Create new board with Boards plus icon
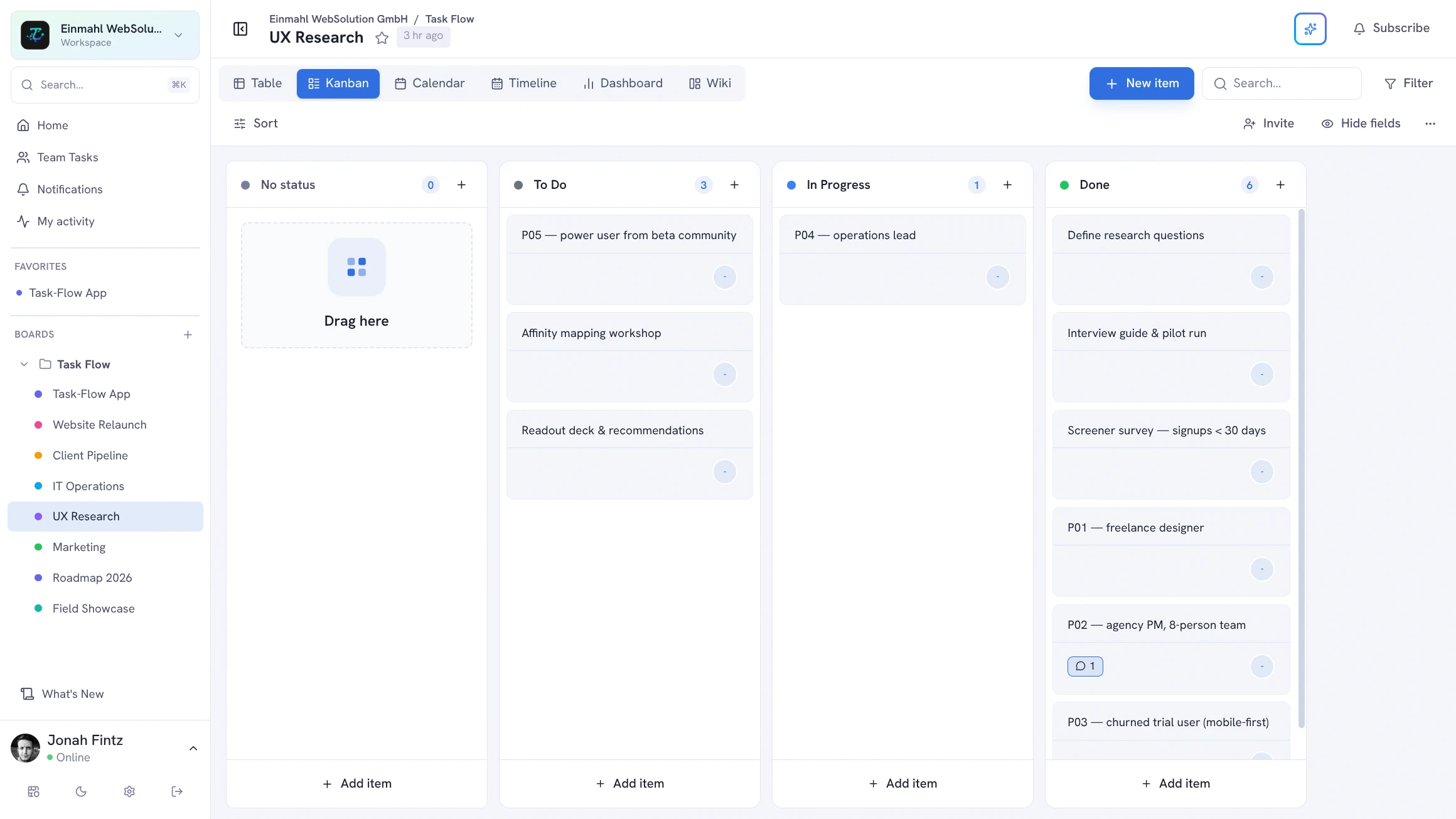 click(188, 335)
